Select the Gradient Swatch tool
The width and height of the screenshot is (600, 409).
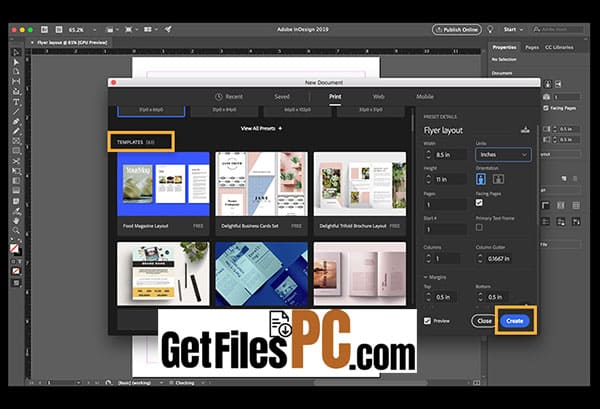click(16, 181)
